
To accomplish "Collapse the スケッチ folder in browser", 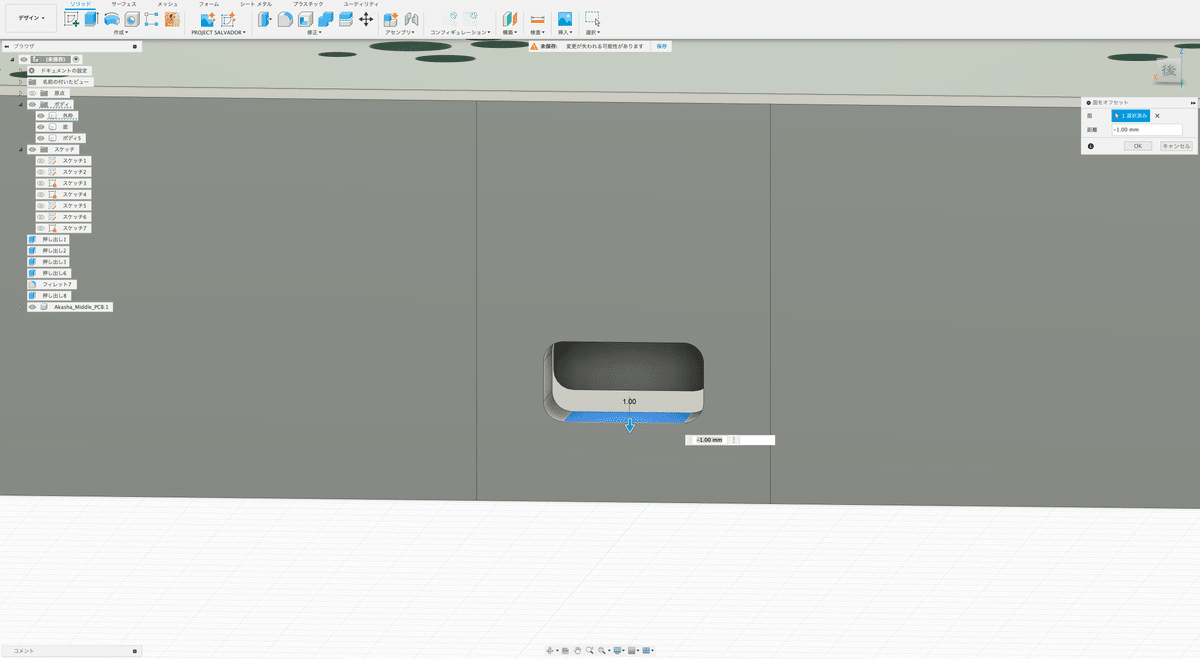I will (x=21, y=149).
